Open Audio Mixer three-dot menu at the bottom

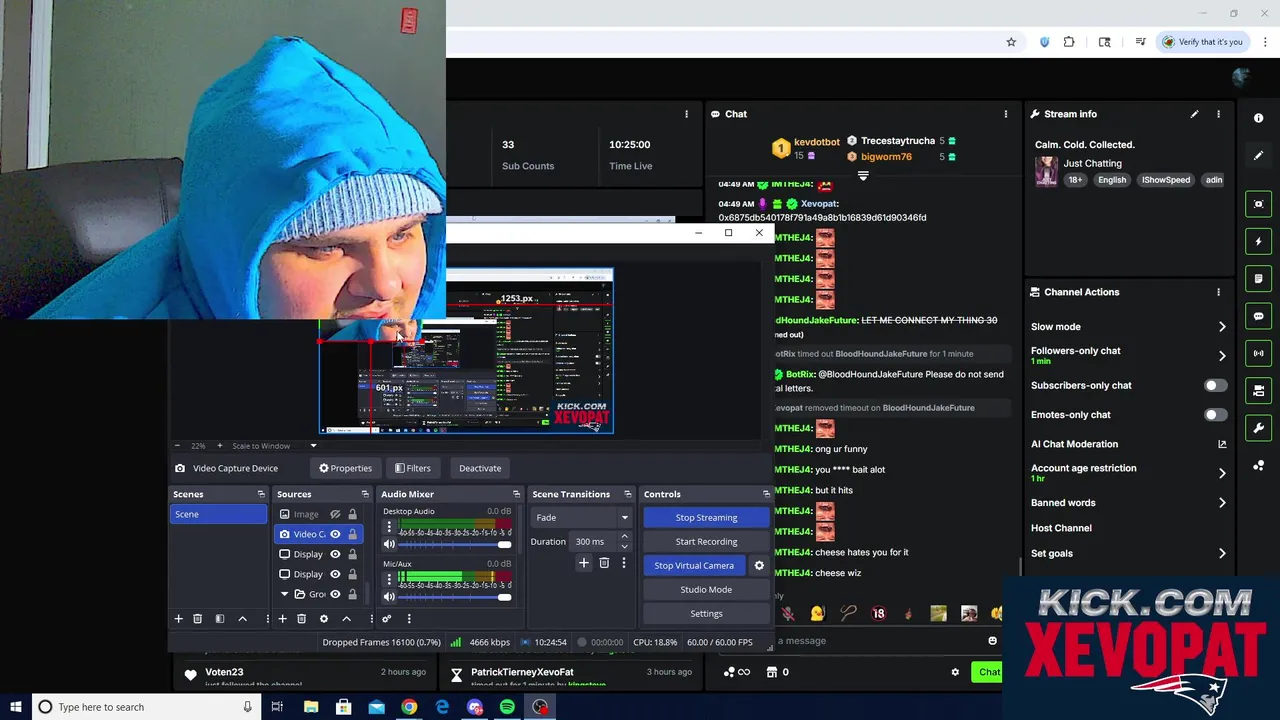pos(408,619)
